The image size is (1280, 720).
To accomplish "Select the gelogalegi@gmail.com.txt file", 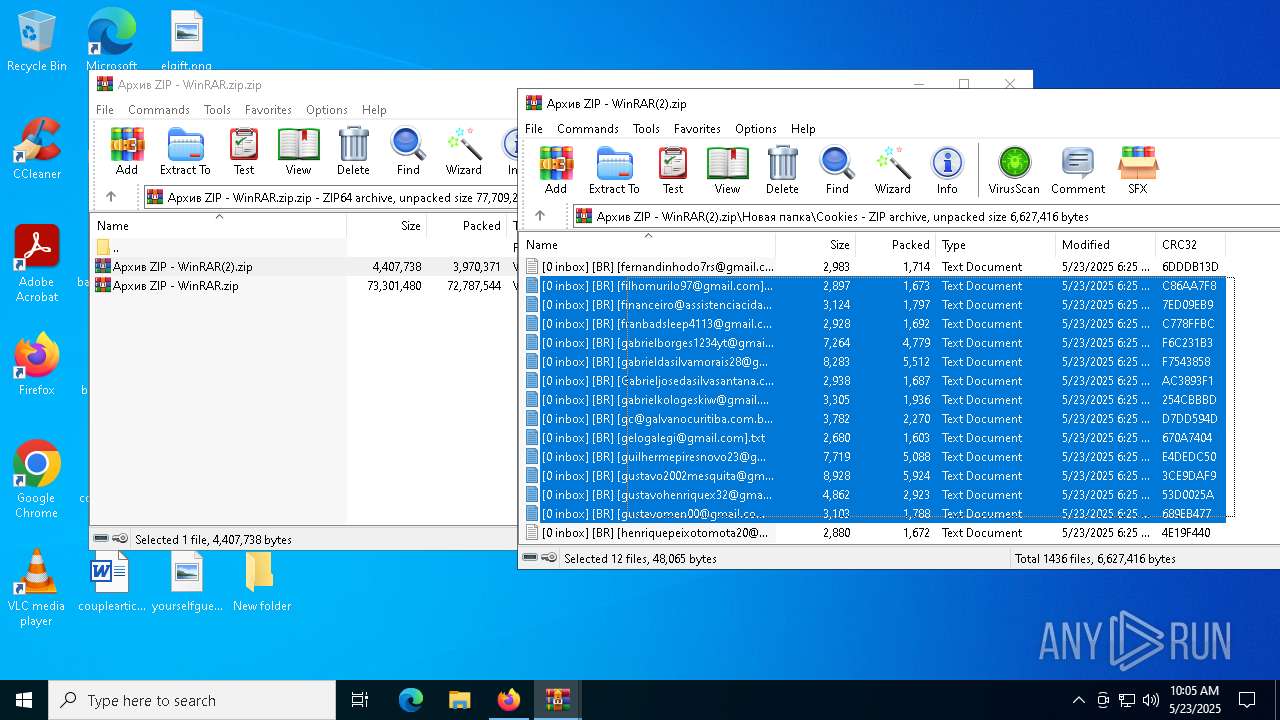I will [873, 438].
